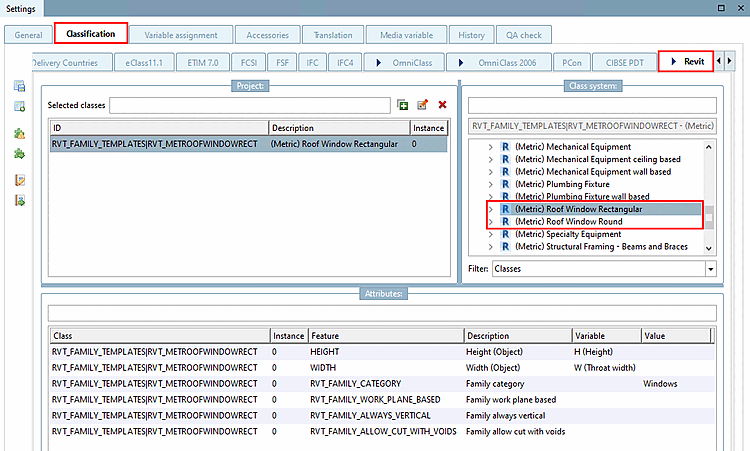750x451 pixels.
Task: Expand (Metric) Structural Framing - Beams and Braces
Action: point(491,247)
